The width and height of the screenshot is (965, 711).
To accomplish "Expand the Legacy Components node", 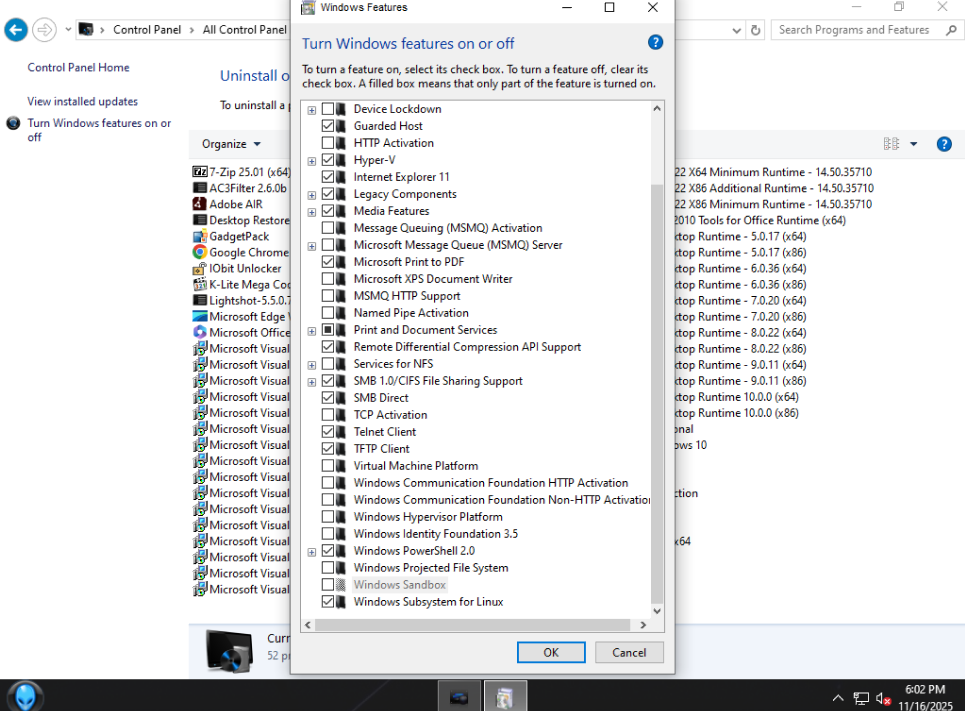I will pyautogui.click(x=312, y=195).
